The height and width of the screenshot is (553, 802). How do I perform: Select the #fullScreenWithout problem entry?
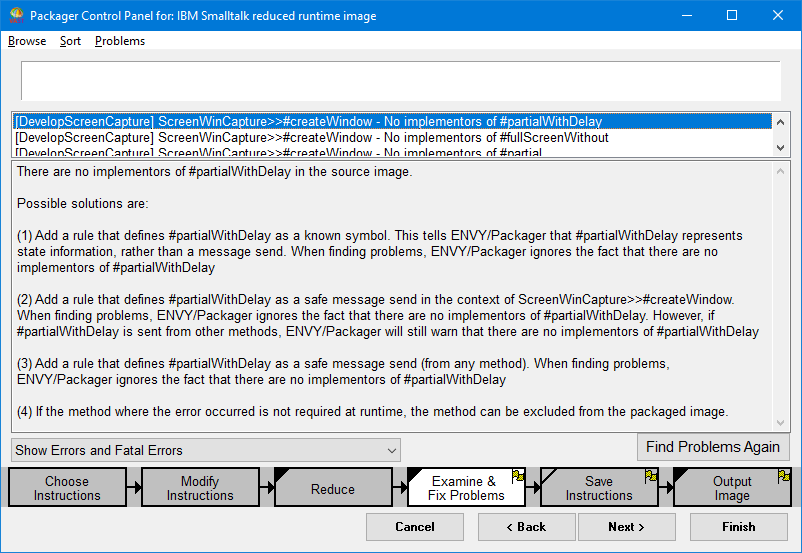point(312,138)
